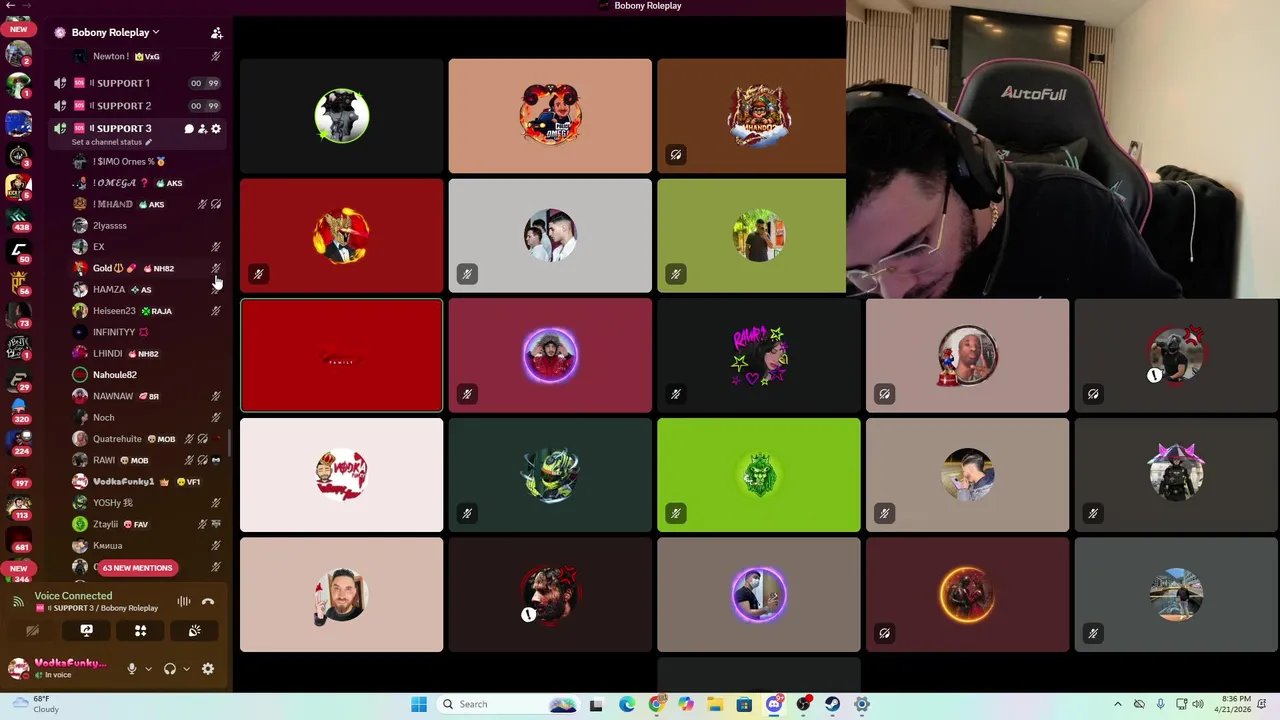Screen dimensions: 1280x720
Task: Open the activities launcher button
Action: 140,631
